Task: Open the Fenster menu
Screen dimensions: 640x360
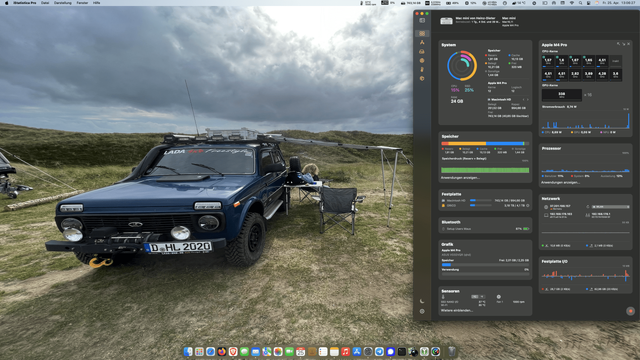Action: click(x=82, y=3)
